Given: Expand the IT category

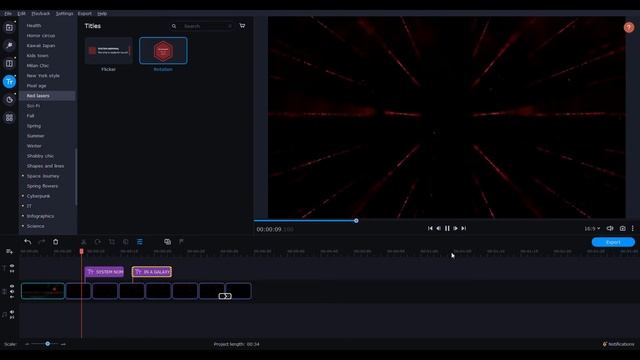Looking at the screenshot, I should 23,206.
